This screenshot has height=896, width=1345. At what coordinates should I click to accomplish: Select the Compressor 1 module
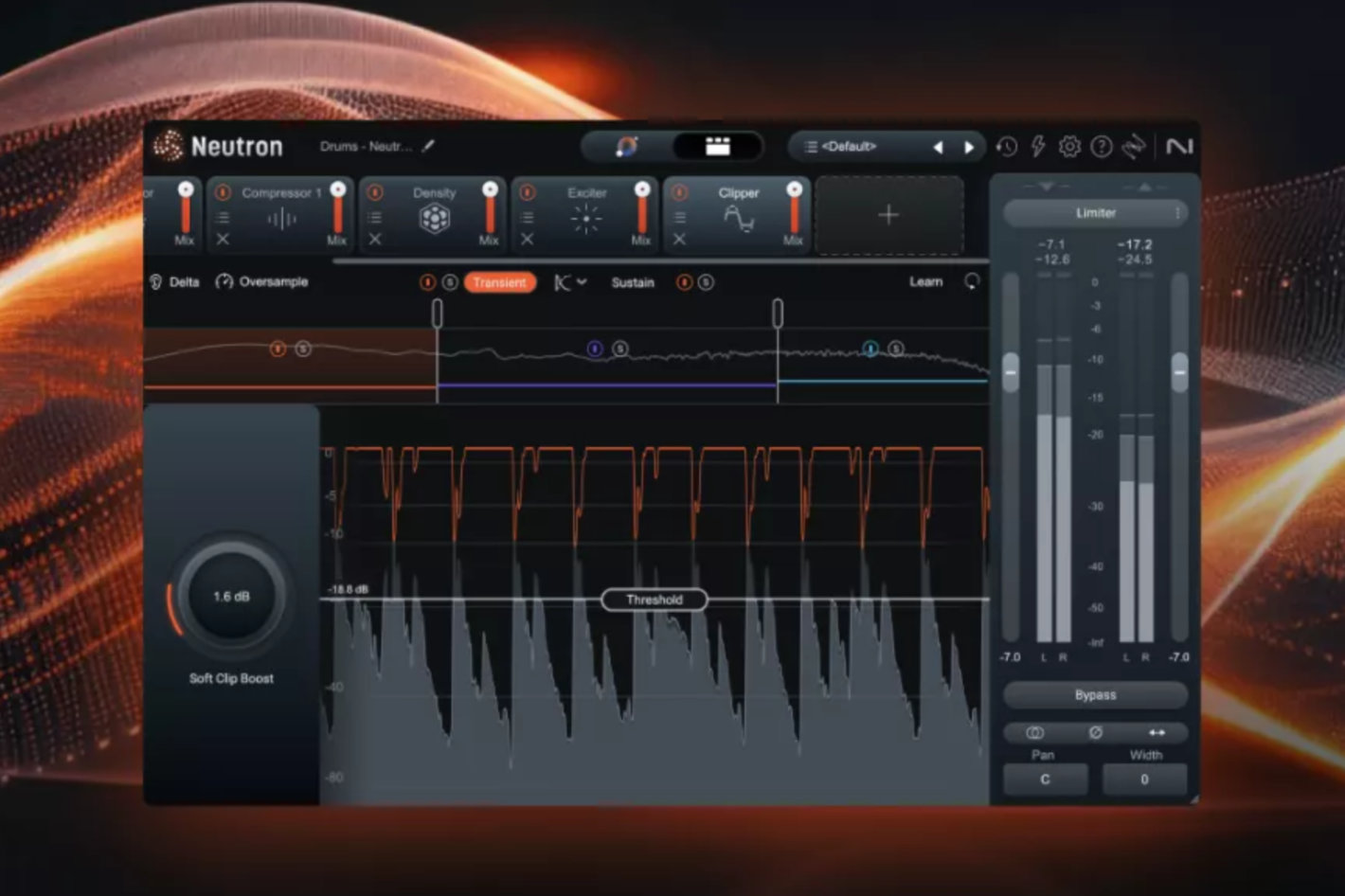280,216
